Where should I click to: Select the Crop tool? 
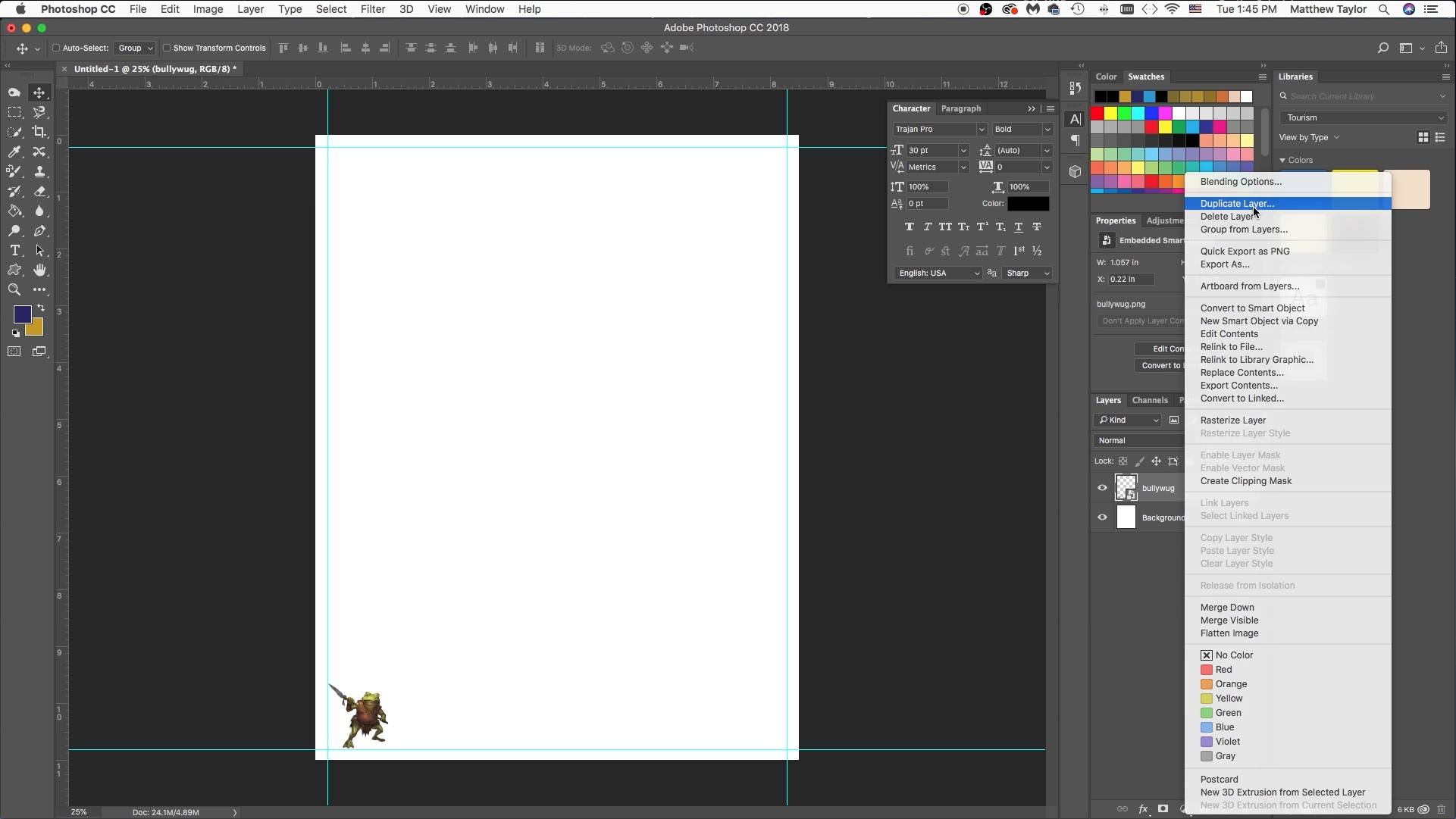(39, 132)
